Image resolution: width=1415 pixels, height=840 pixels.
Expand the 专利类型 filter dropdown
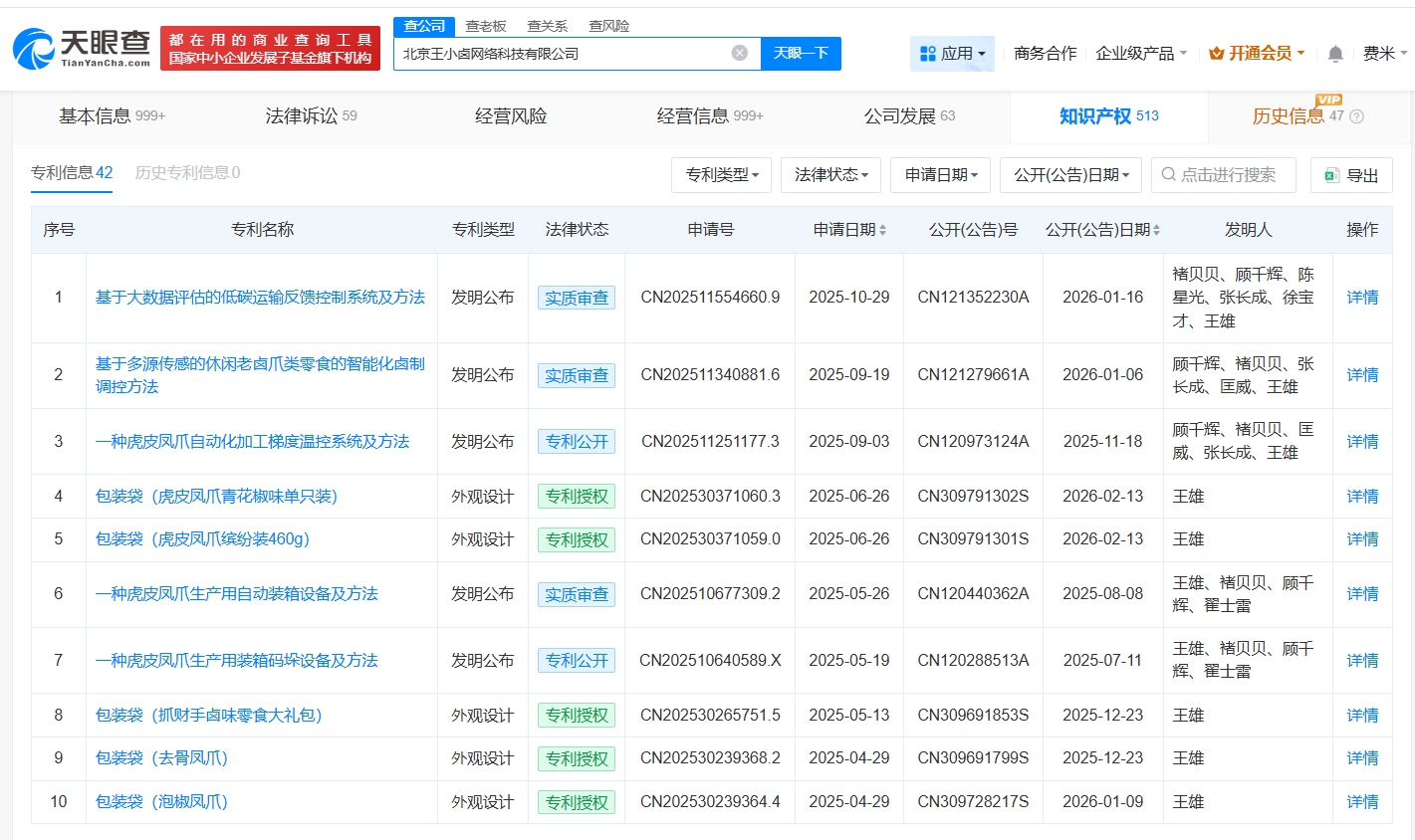[722, 175]
